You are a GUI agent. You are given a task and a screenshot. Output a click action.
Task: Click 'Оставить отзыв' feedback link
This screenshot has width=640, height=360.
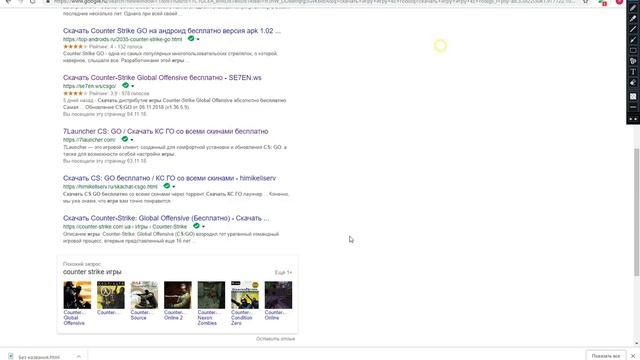[276, 339]
